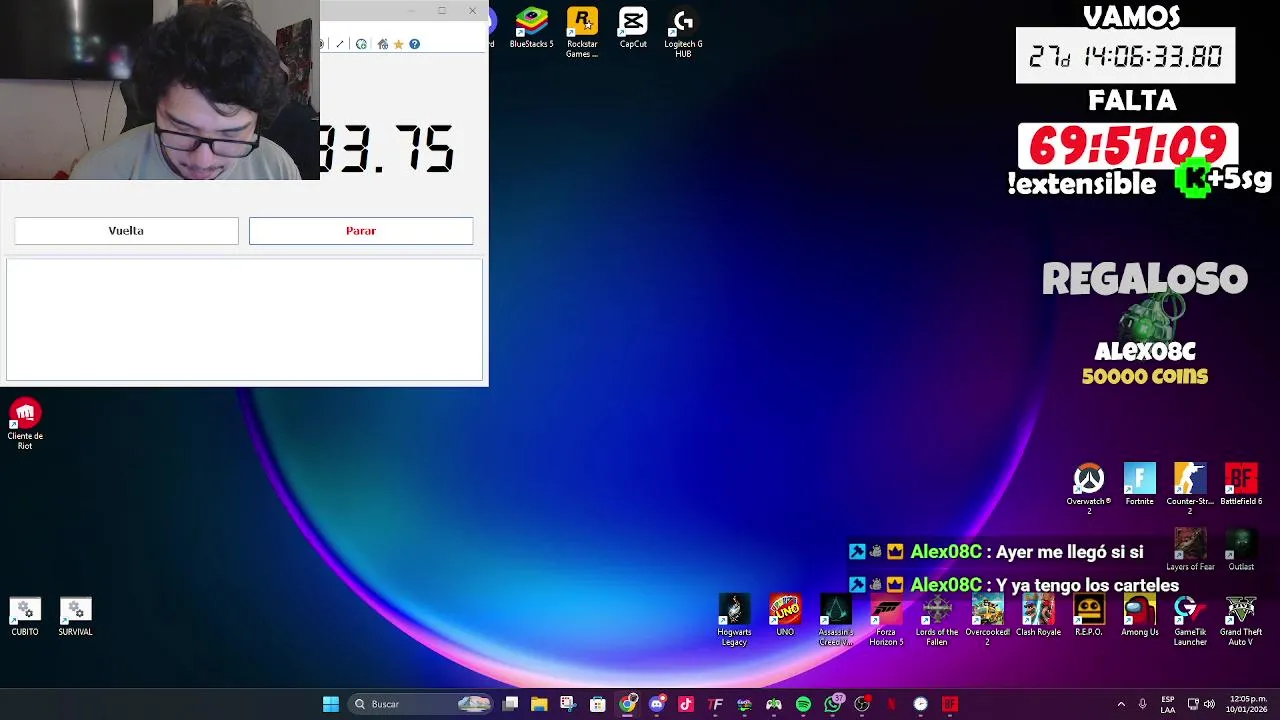Open the Windows Start menu
This screenshot has height=720, width=1280.
point(331,704)
